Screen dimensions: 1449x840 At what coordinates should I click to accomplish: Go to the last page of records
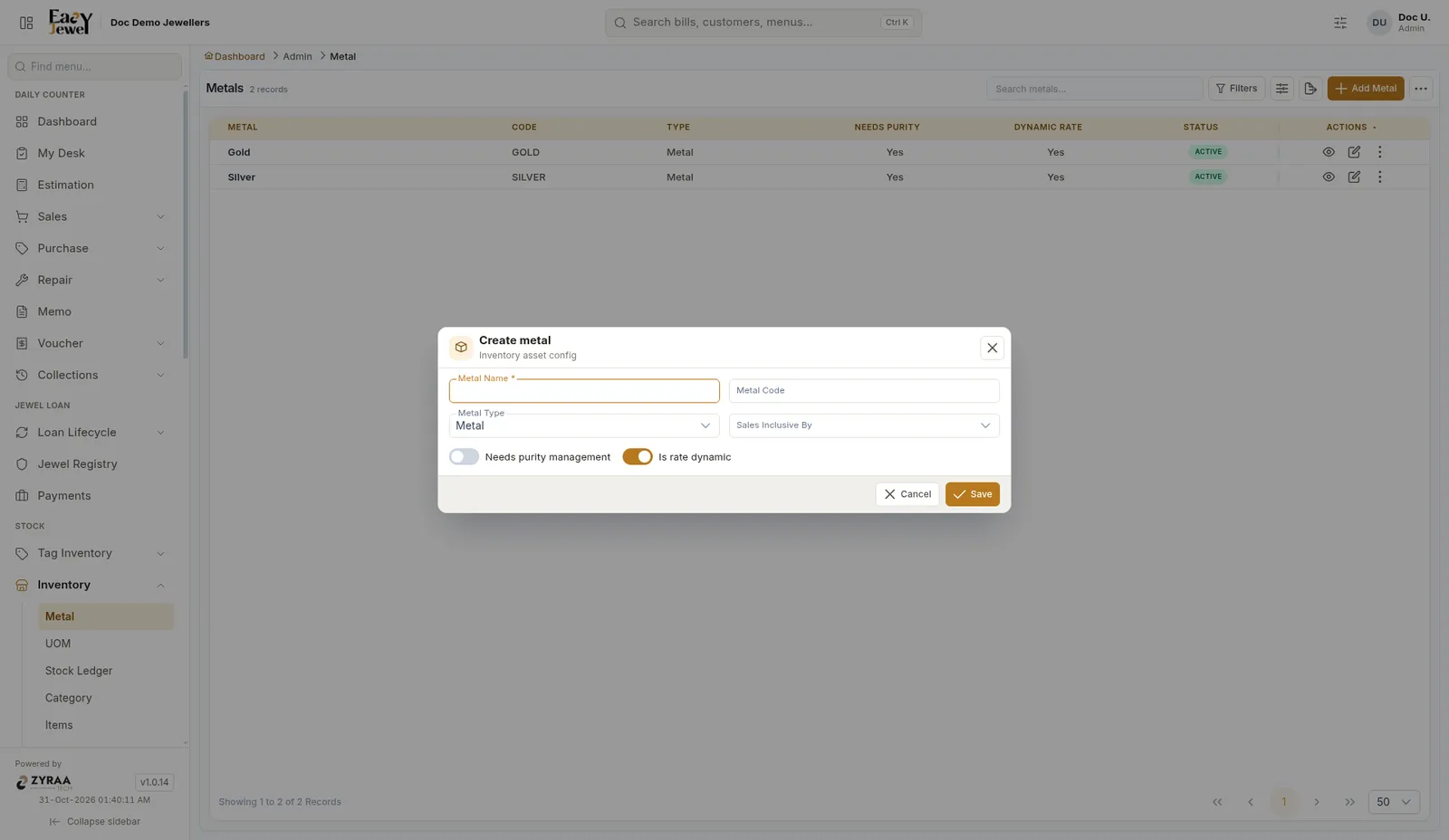tap(1350, 802)
